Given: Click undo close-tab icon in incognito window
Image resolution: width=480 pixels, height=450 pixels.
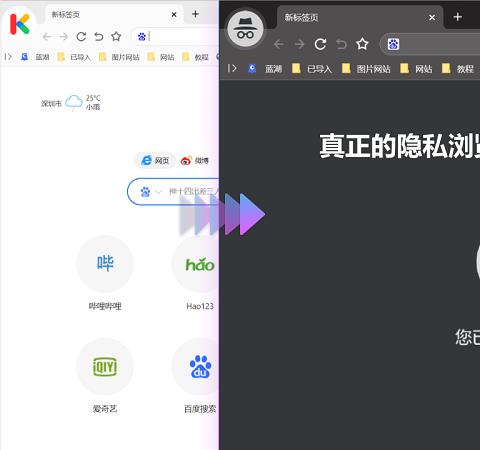Looking at the screenshot, I should [x=341, y=44].
